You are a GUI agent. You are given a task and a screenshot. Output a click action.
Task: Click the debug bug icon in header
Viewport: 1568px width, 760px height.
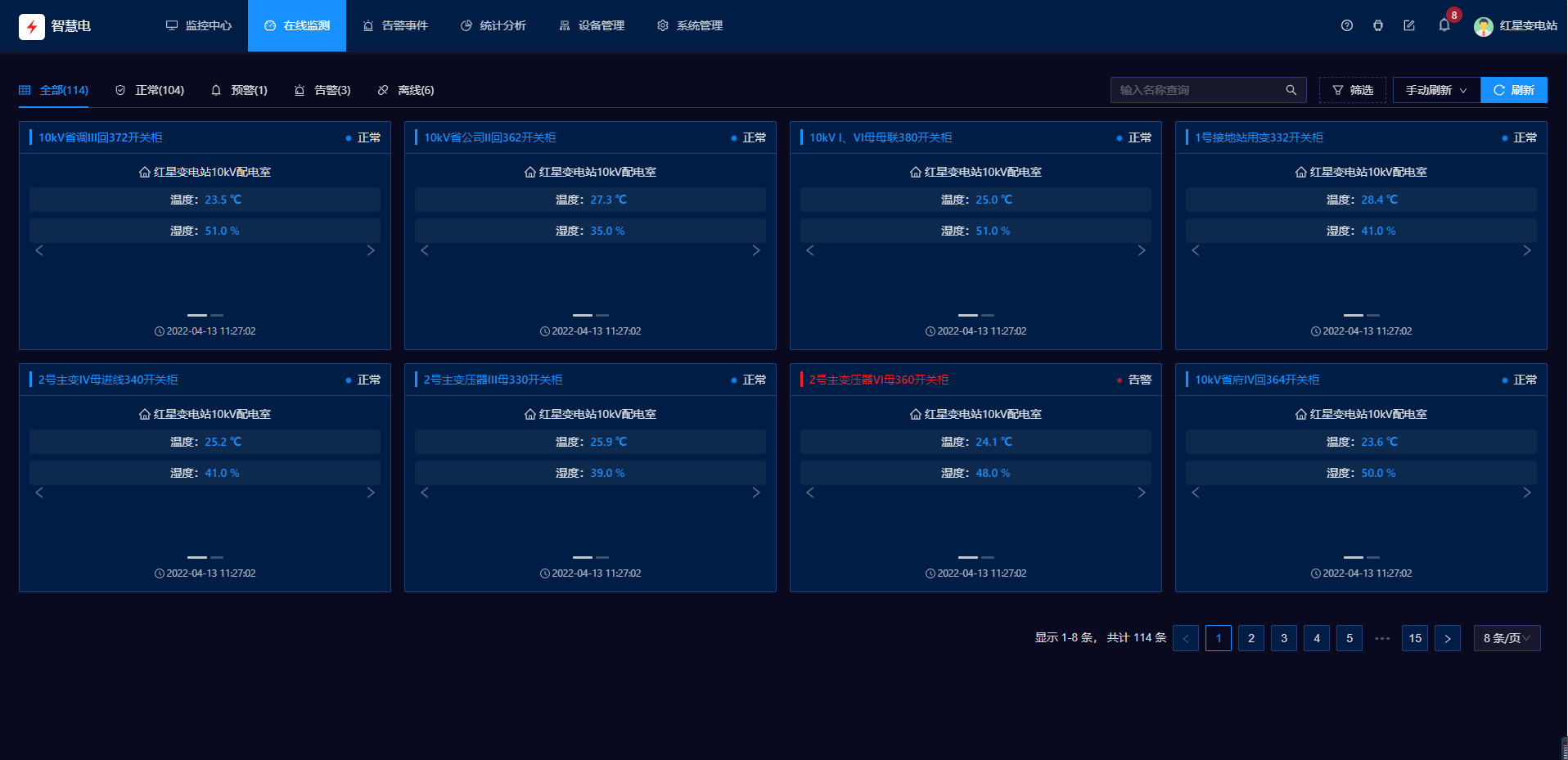tap(1378, 25)
